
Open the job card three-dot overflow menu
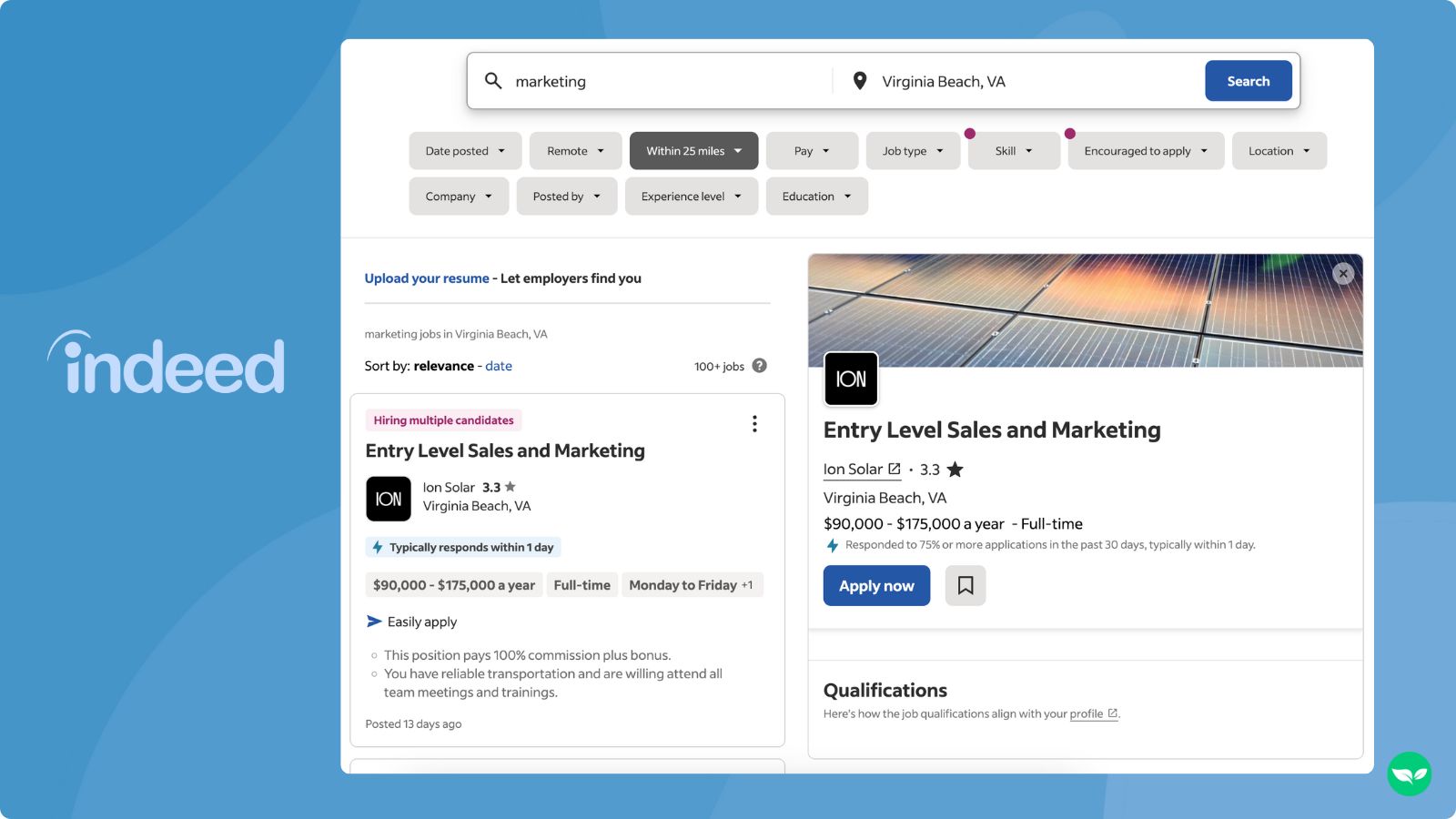[x=753, y=423]
